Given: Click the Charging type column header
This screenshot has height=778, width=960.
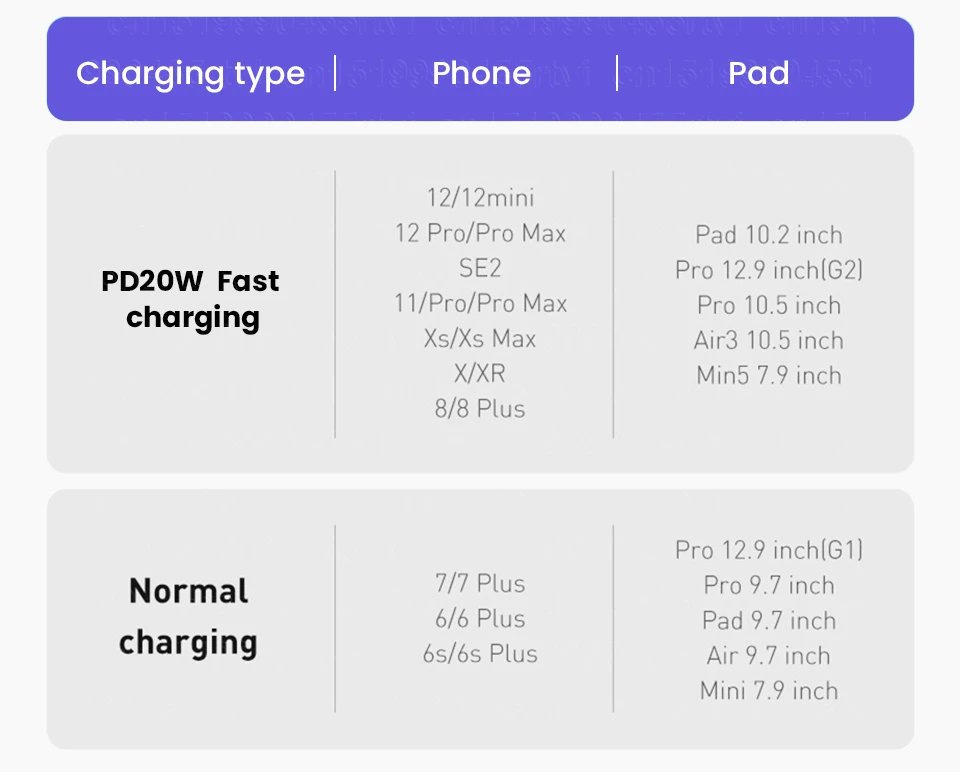Looking at the screenshot, I should [x=190, y=73].
